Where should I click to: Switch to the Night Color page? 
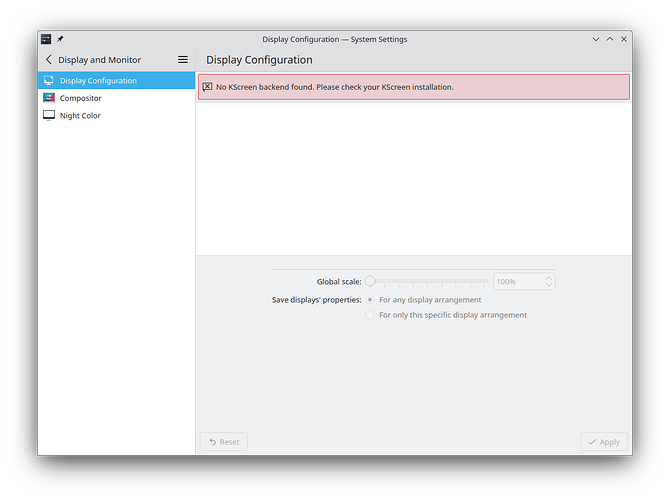pos(80,116)
